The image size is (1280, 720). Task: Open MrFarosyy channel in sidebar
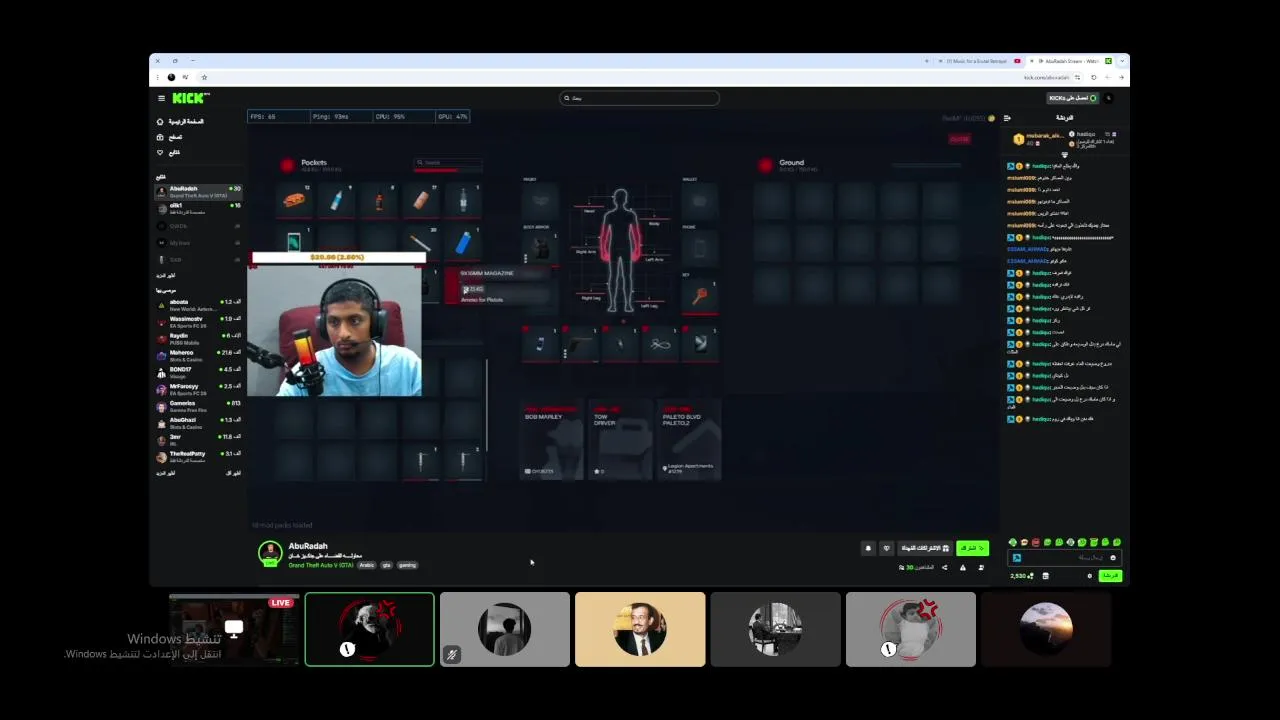(x=199, y=388)
